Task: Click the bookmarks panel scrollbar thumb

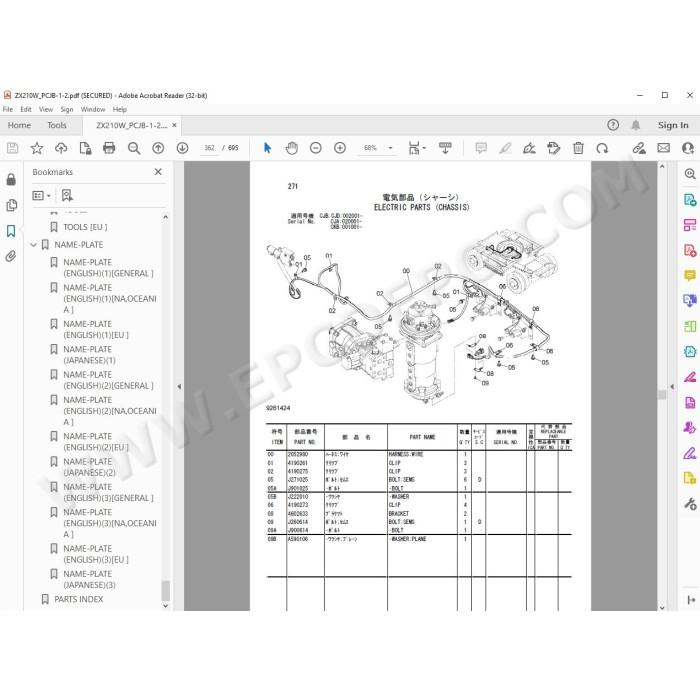Action: tap(166, 591)
